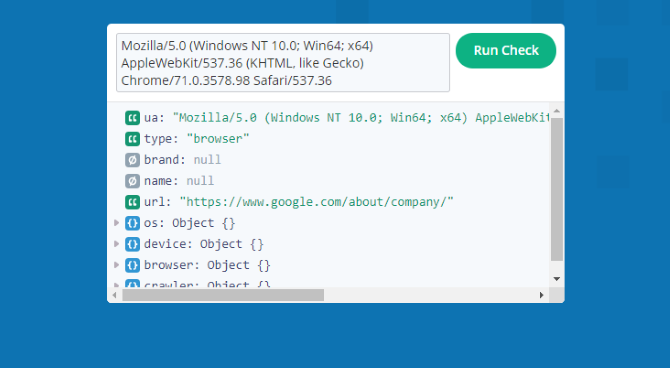The image size is (670, 368).
Task: Expand the browser object node
Action: click(116, 265)
